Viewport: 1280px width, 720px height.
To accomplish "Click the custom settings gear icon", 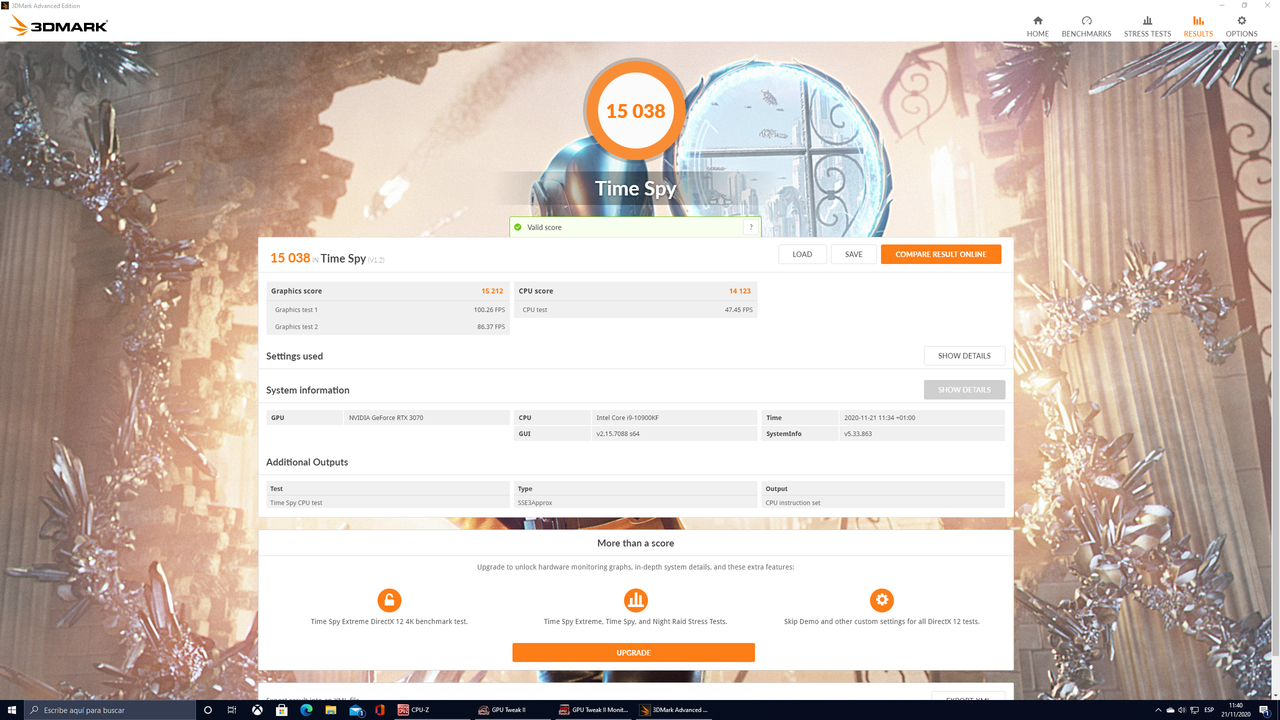I will (881, 600).
